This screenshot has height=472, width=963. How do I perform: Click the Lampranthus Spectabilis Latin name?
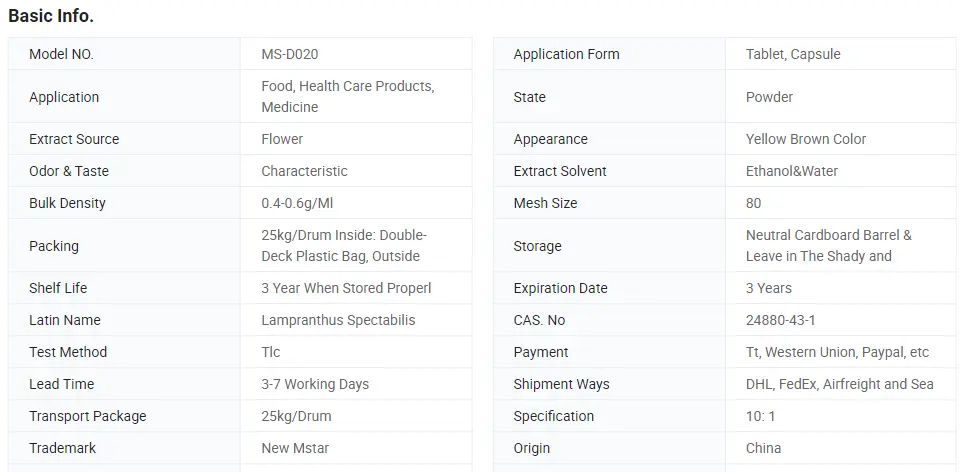pos(338,320)
